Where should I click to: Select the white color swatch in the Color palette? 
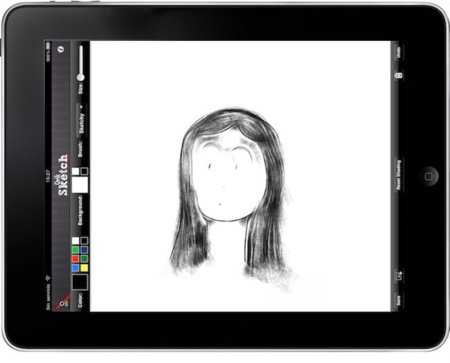pos(76,241)
